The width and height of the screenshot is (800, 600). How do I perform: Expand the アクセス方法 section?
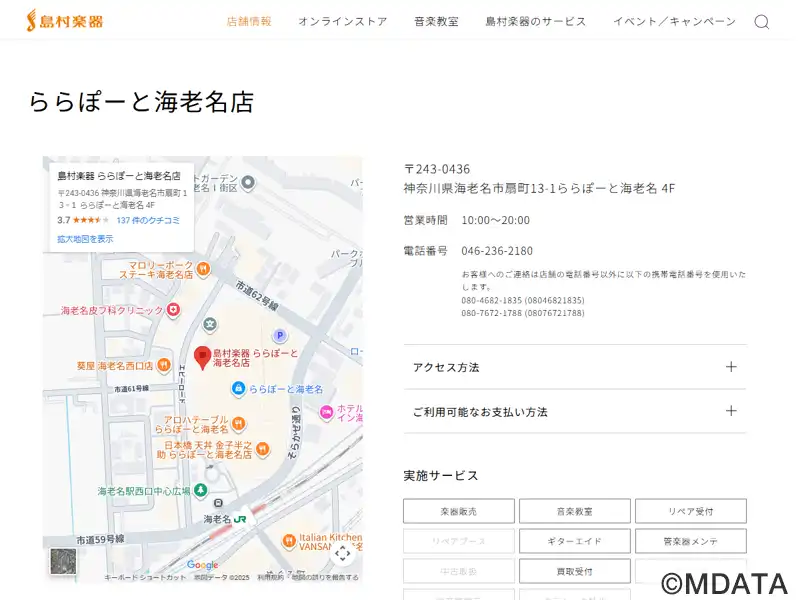tap(574, 367)
